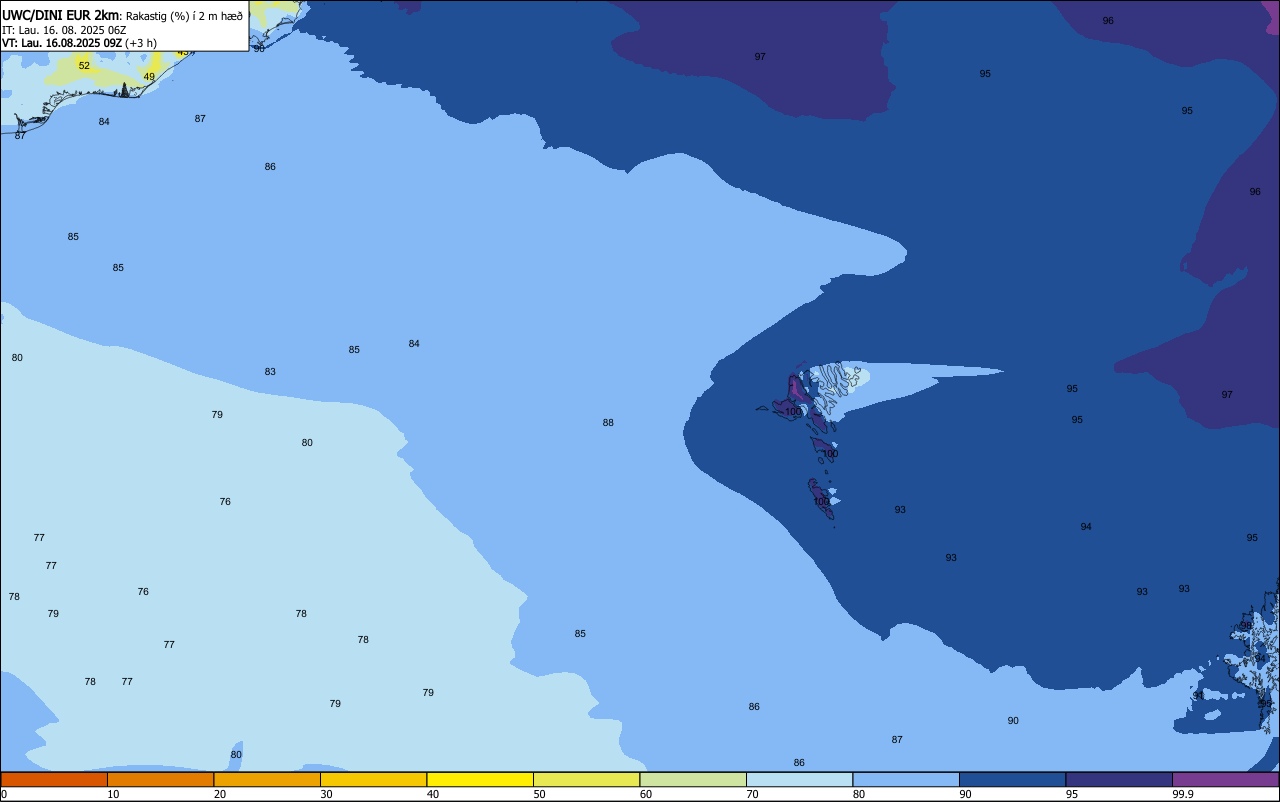Click the 'VT: Lau. 16.08.2025 09Z (+3 h)' line

pyautogui.click(x=79, y=43)
